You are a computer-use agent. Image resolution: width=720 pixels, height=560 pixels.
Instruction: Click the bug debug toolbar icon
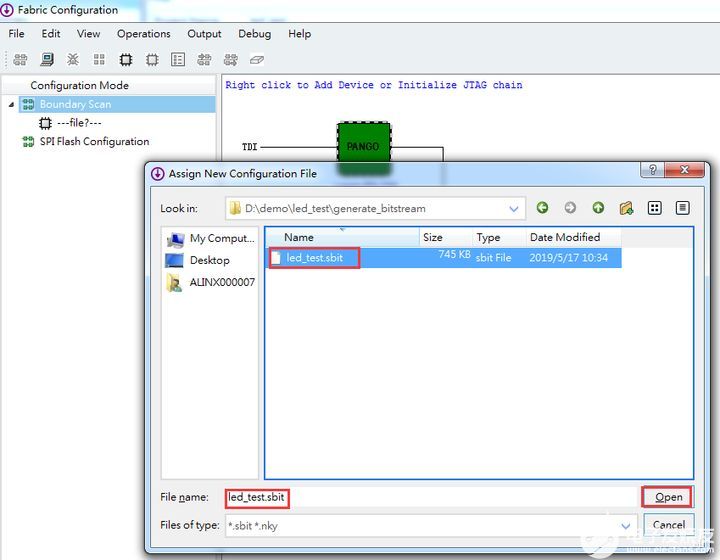tap(73, 60)
